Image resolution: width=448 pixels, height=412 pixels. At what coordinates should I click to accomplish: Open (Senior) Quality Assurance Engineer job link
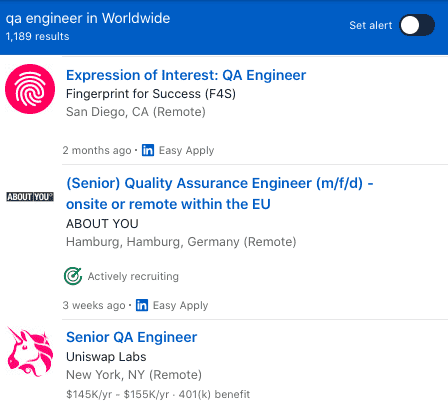click(220, 194)
